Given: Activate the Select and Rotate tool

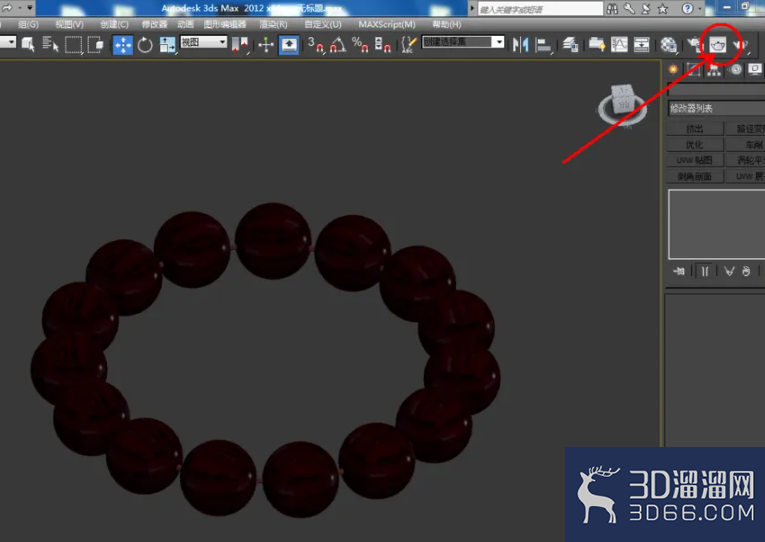Looking at the screenshot, I should pyautogui.click(x=145, y=45).
